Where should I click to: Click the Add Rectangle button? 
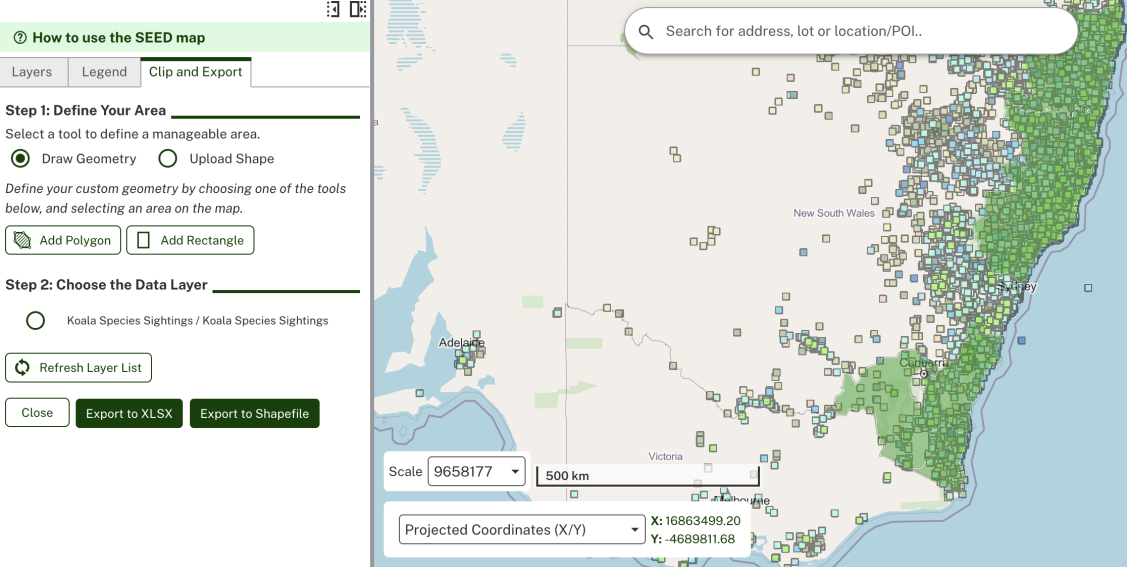[190, 240]
